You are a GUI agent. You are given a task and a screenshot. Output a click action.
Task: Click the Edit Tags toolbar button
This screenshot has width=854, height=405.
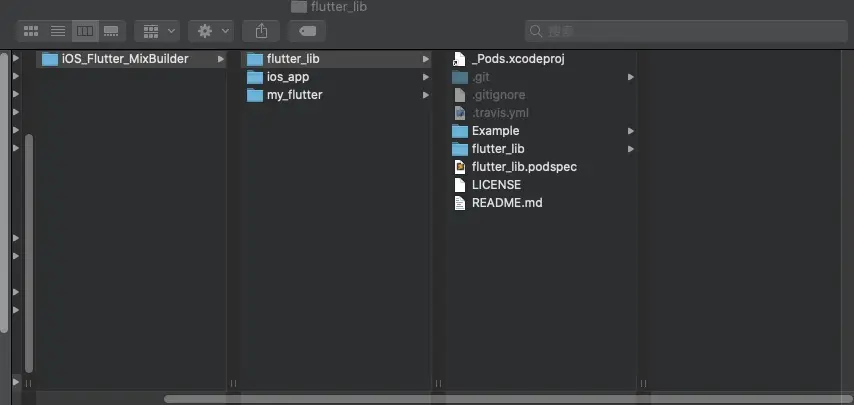pos(307,31)
